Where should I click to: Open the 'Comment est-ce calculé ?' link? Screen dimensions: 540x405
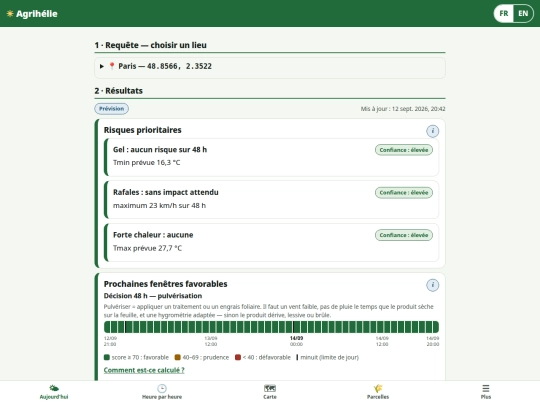tap(144, 370)
